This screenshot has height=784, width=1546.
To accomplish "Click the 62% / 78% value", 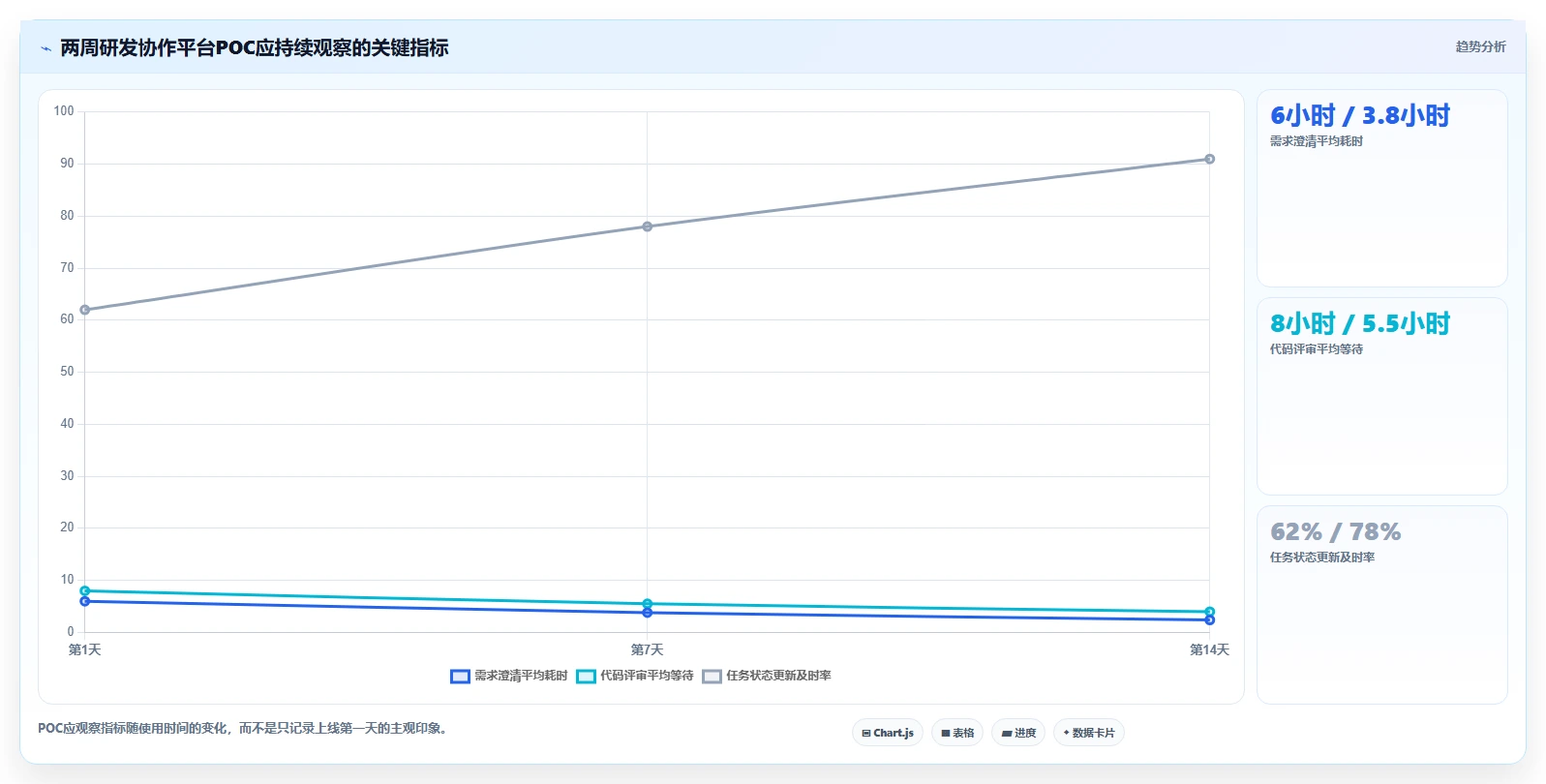I will pyautogui.click(x=1336, y=532).
